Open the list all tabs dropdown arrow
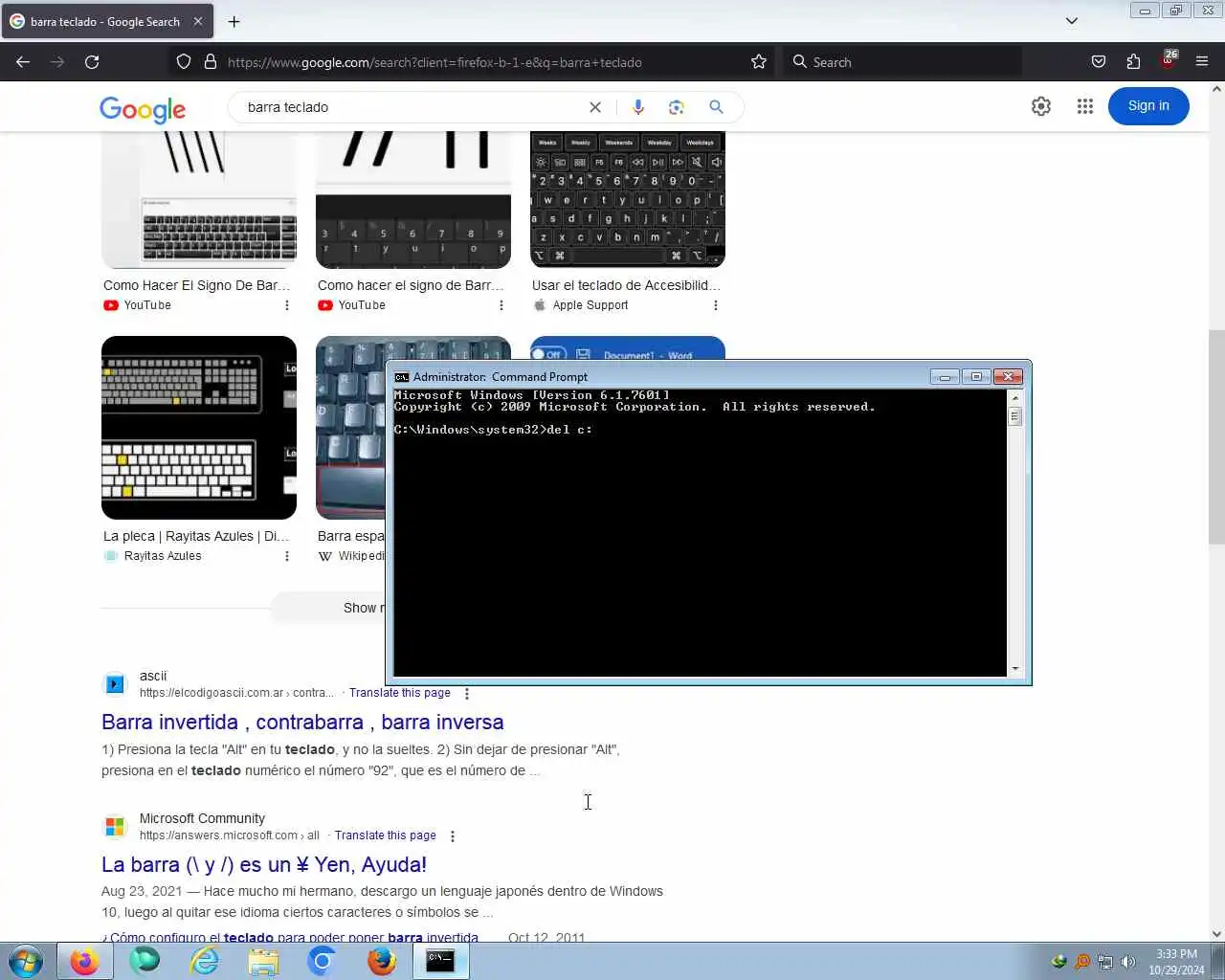The image size is (1225, 980). 1072,21
